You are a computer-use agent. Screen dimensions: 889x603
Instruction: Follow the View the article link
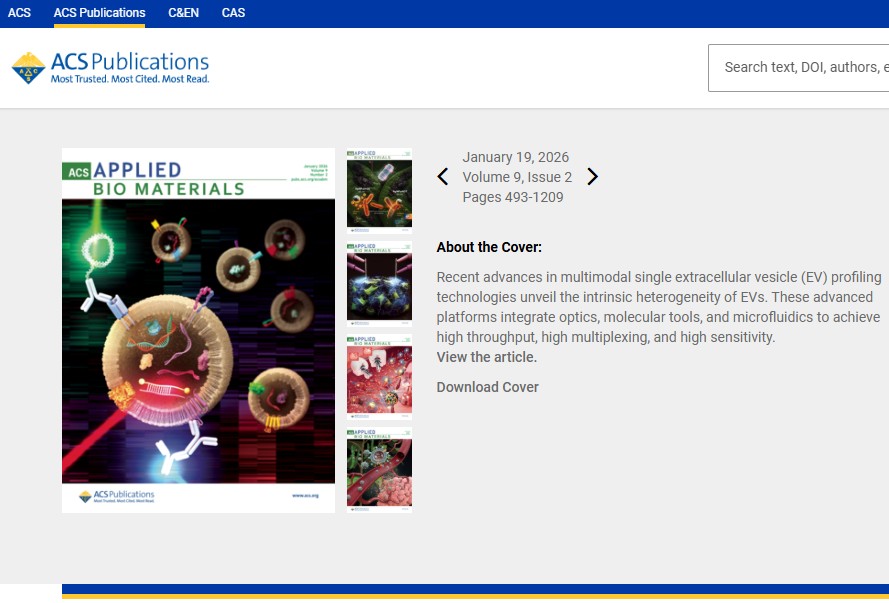pos(486,357)
